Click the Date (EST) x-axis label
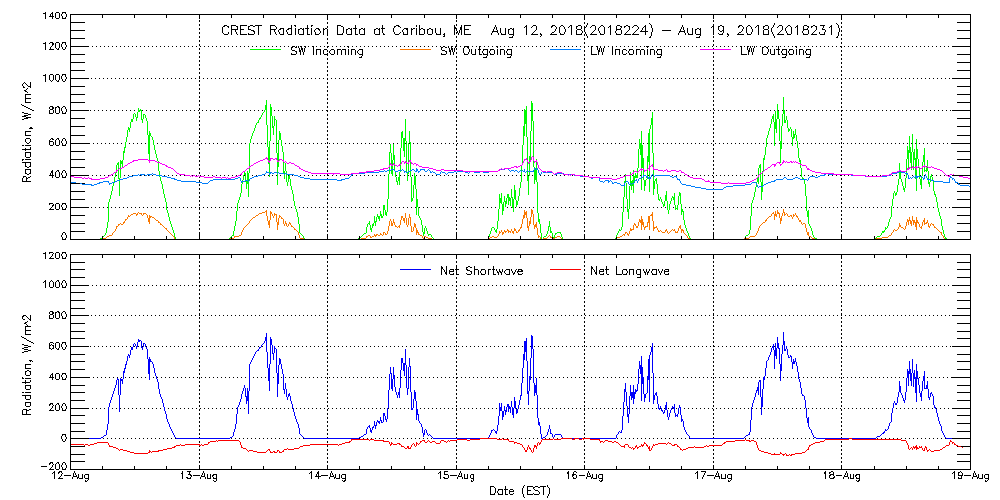The height and width of the screenshot is (500, 1000). click(x=520, y=492)
